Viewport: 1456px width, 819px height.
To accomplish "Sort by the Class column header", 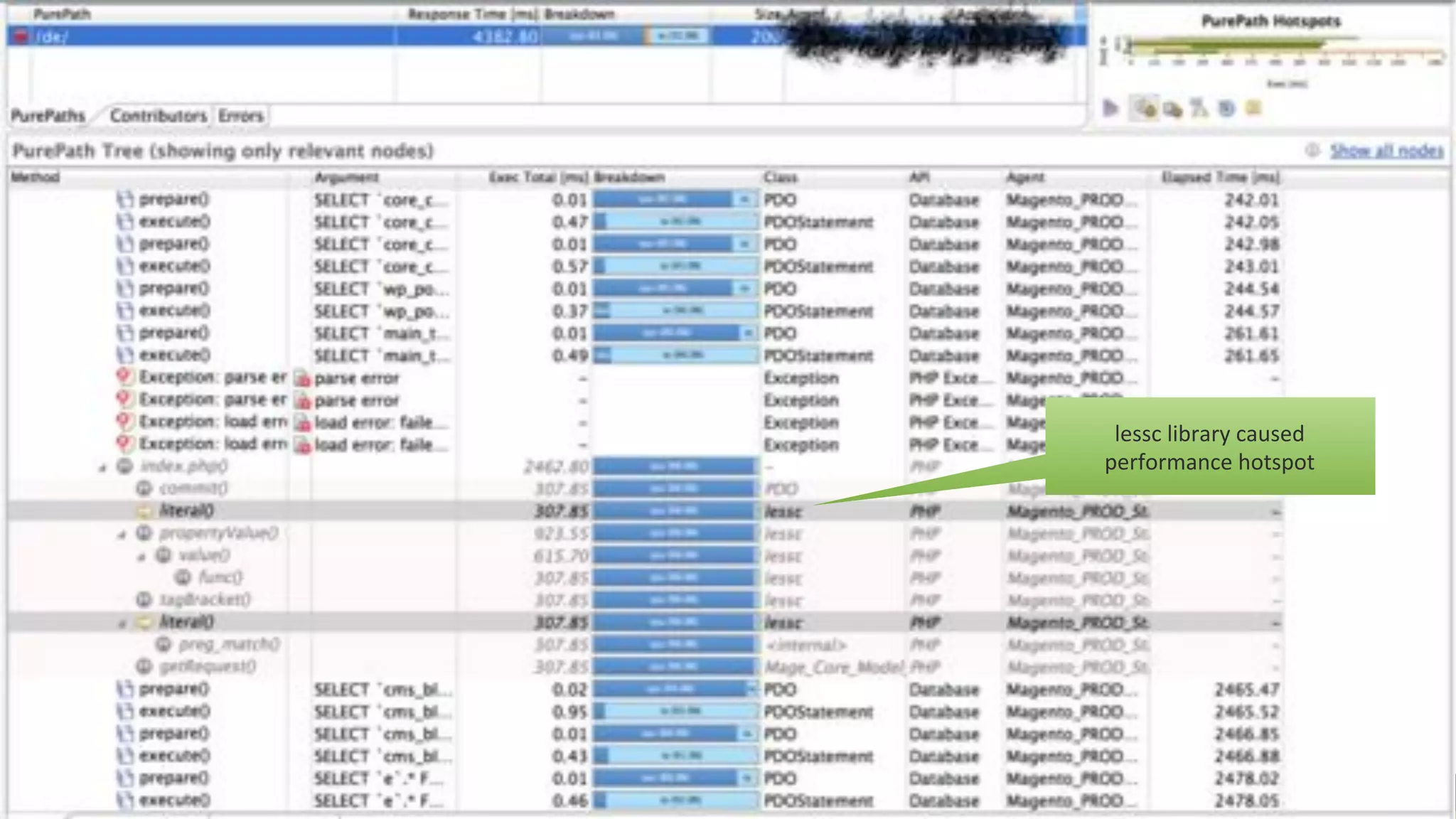I will coord(781,177).
